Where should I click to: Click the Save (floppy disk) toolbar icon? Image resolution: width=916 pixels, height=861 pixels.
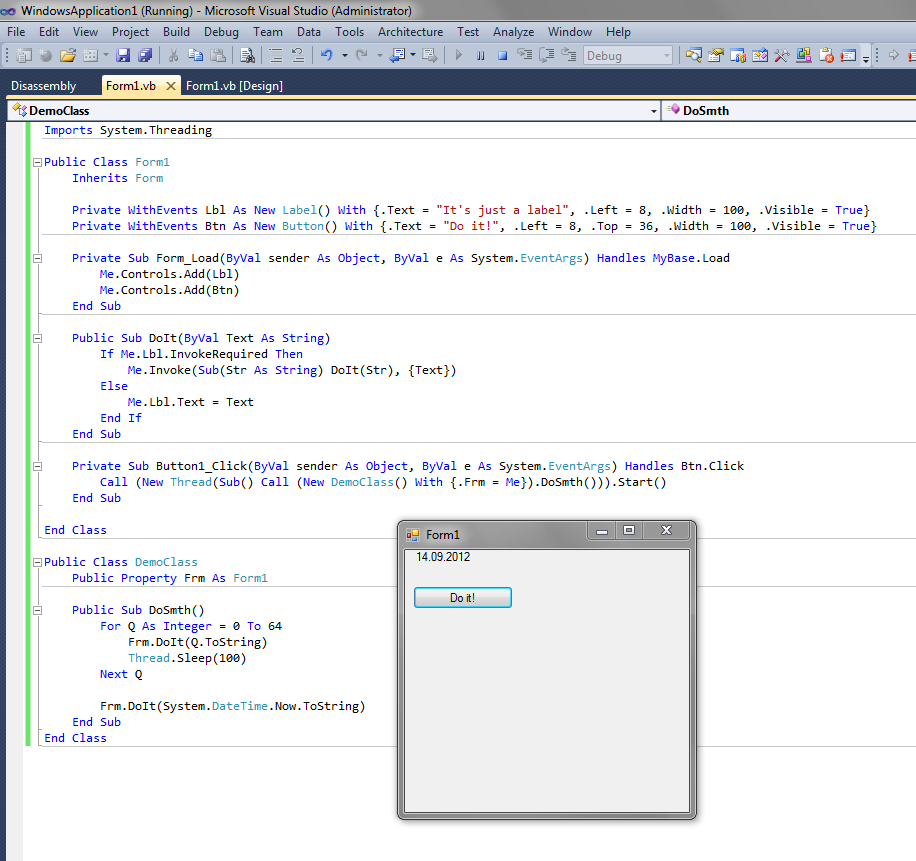pyautogui.click(x=123, y=56)
